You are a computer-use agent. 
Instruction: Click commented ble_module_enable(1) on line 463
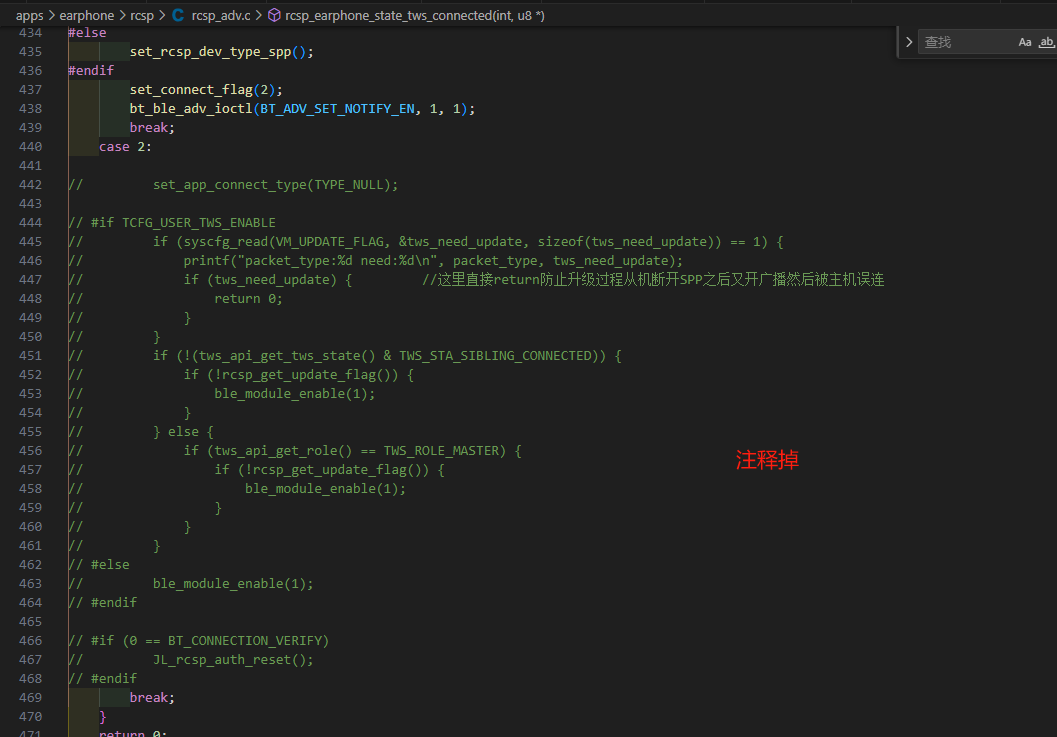tap(233, 583)
